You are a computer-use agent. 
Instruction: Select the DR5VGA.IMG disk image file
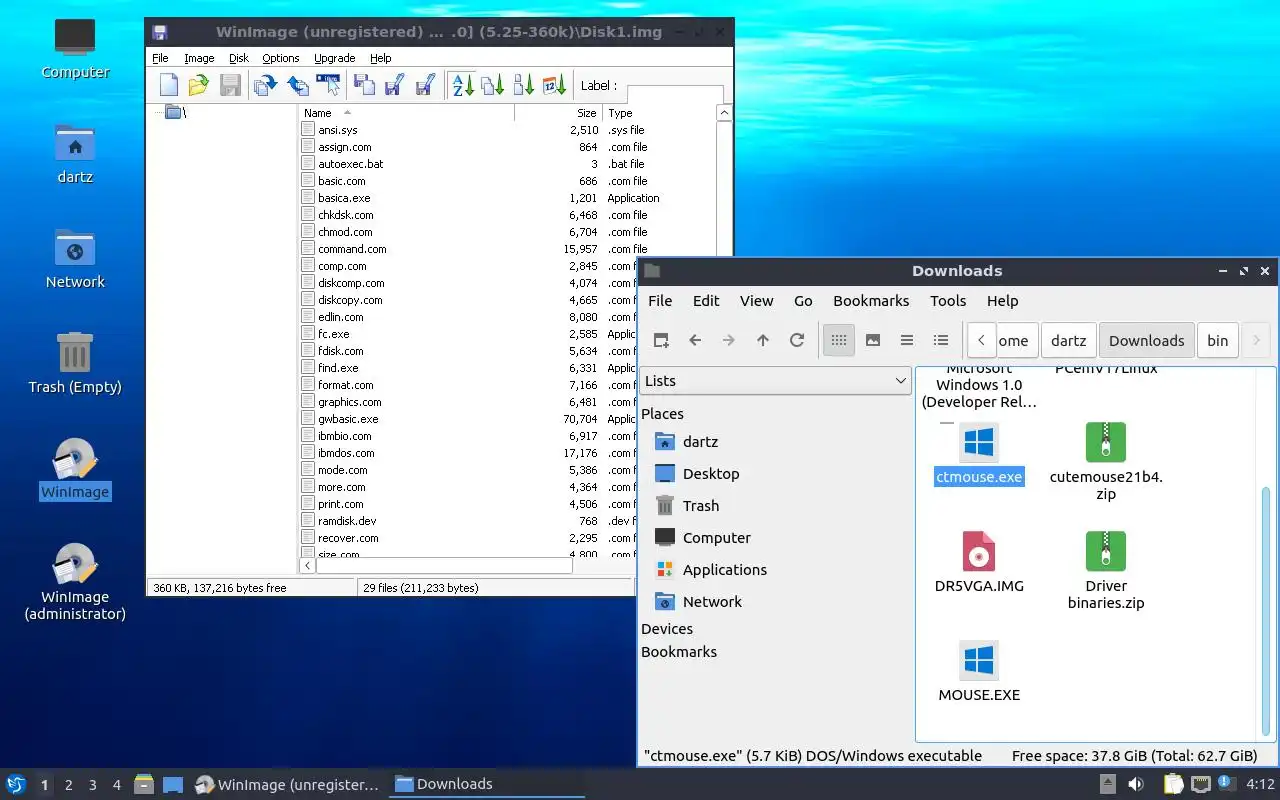point(979,562)
